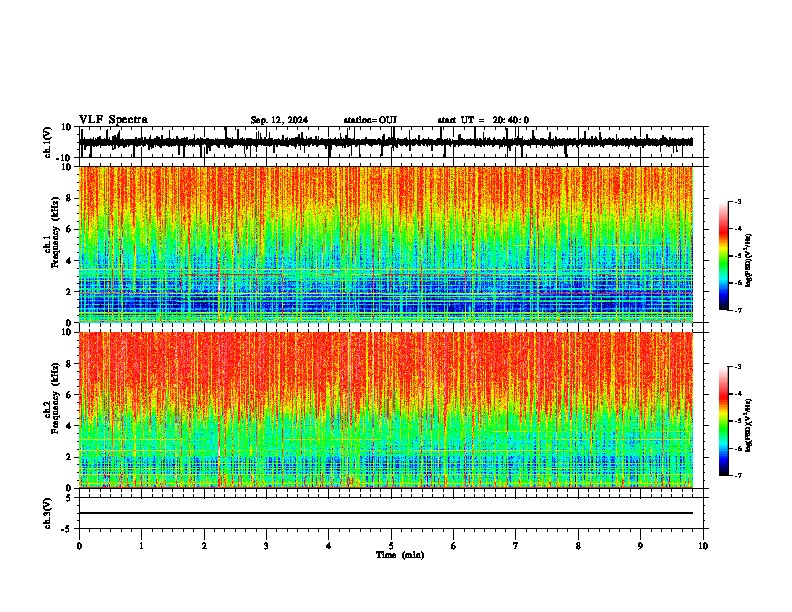This screenshot has height=612, width=792.
Task: Click the "start UT = 20:40:0" header text
Action: [483, 120]
